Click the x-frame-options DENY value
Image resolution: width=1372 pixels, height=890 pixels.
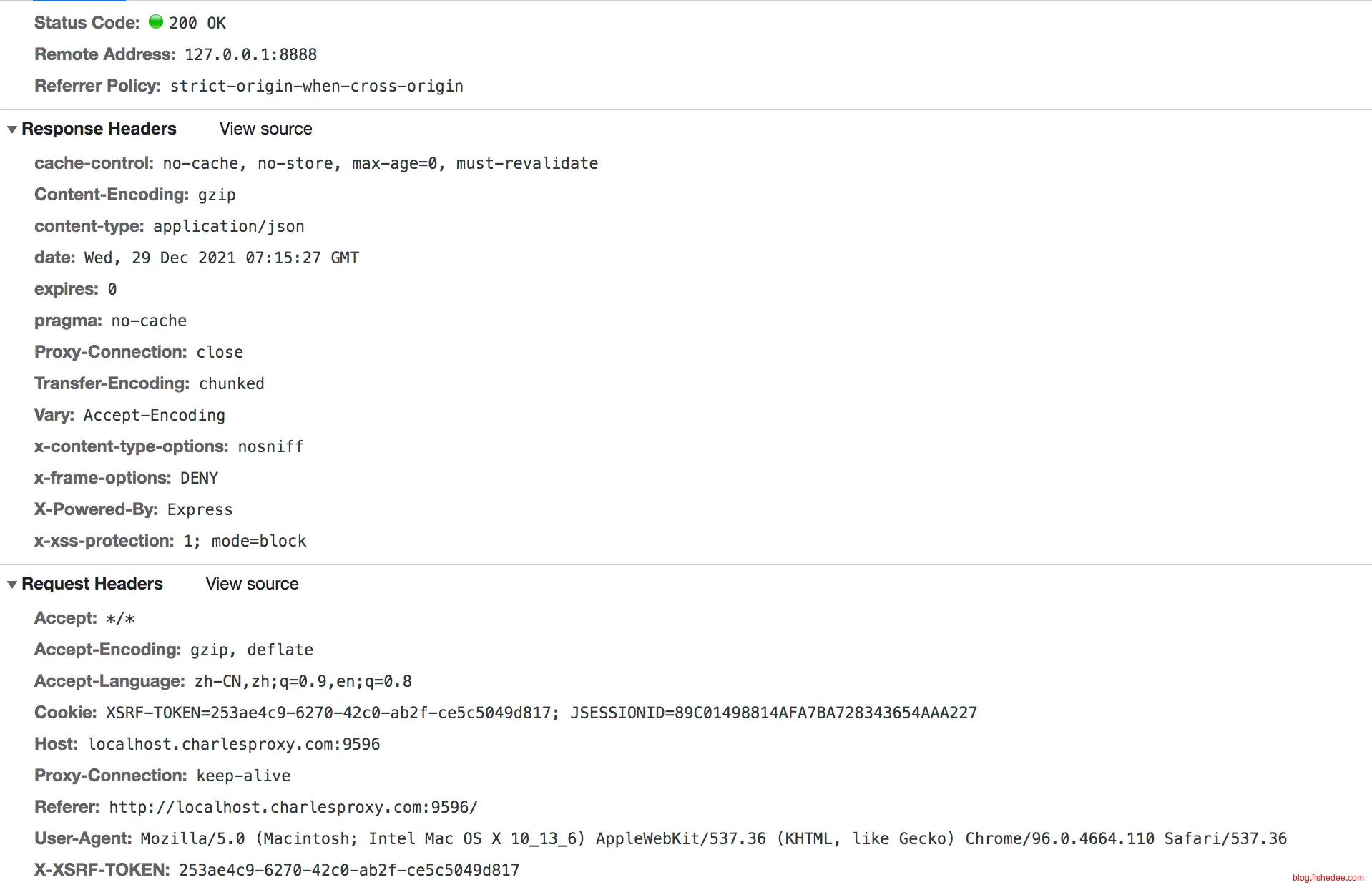(x=199, y=478)
